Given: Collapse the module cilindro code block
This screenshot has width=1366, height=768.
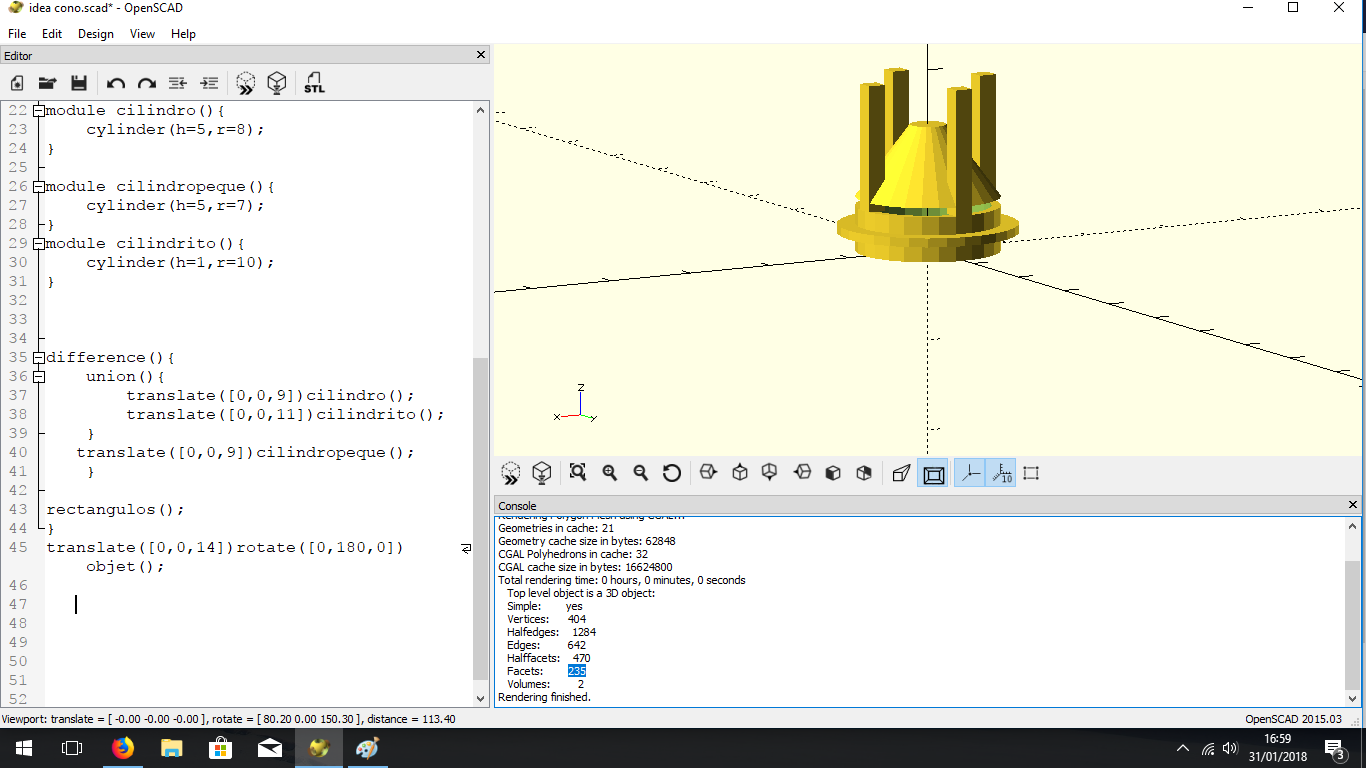Looking at the screenshot, I should click(x=38, y=111).
